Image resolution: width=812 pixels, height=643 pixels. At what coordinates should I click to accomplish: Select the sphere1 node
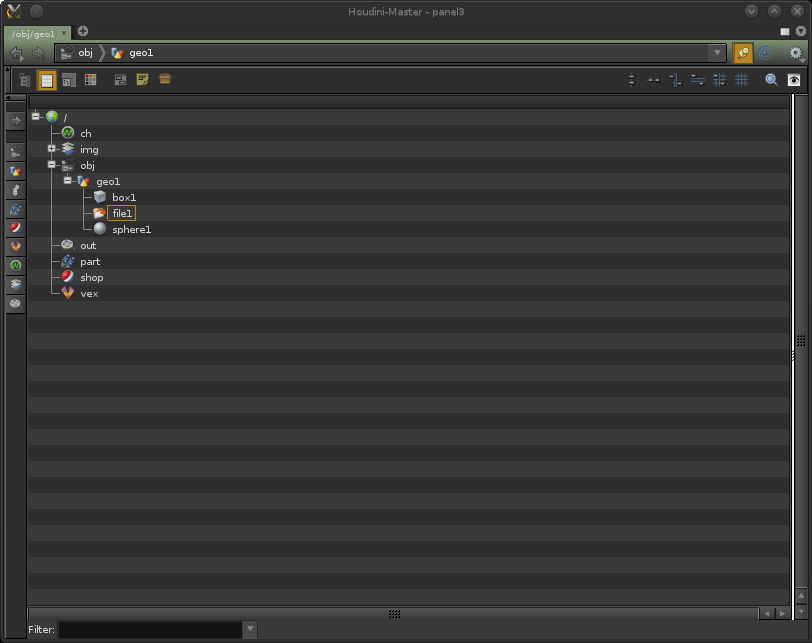[132, 230]
